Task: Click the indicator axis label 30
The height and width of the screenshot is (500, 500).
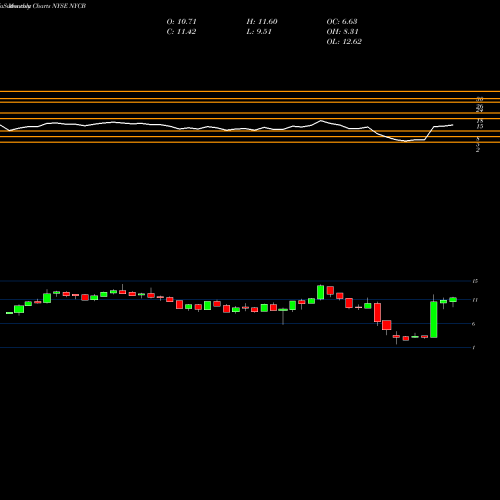Action: point(480,99)
